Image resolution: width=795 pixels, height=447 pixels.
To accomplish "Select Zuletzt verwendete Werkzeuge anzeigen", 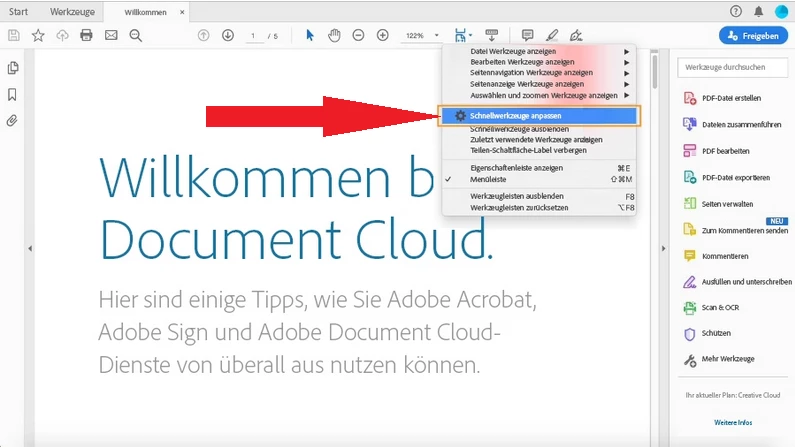I will coord(539,139).
